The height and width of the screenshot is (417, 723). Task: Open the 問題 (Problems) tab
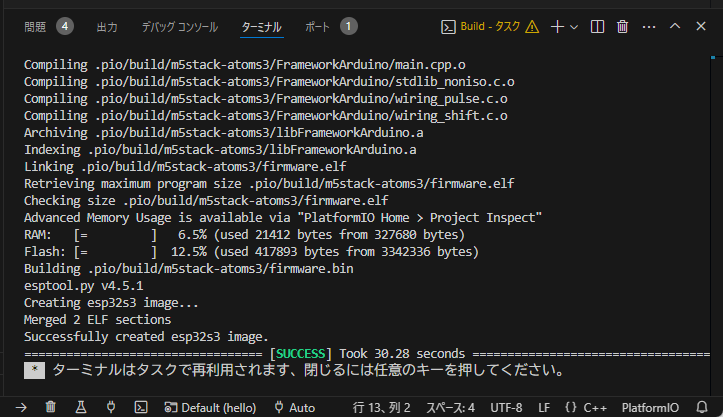[x=35, y=27]
